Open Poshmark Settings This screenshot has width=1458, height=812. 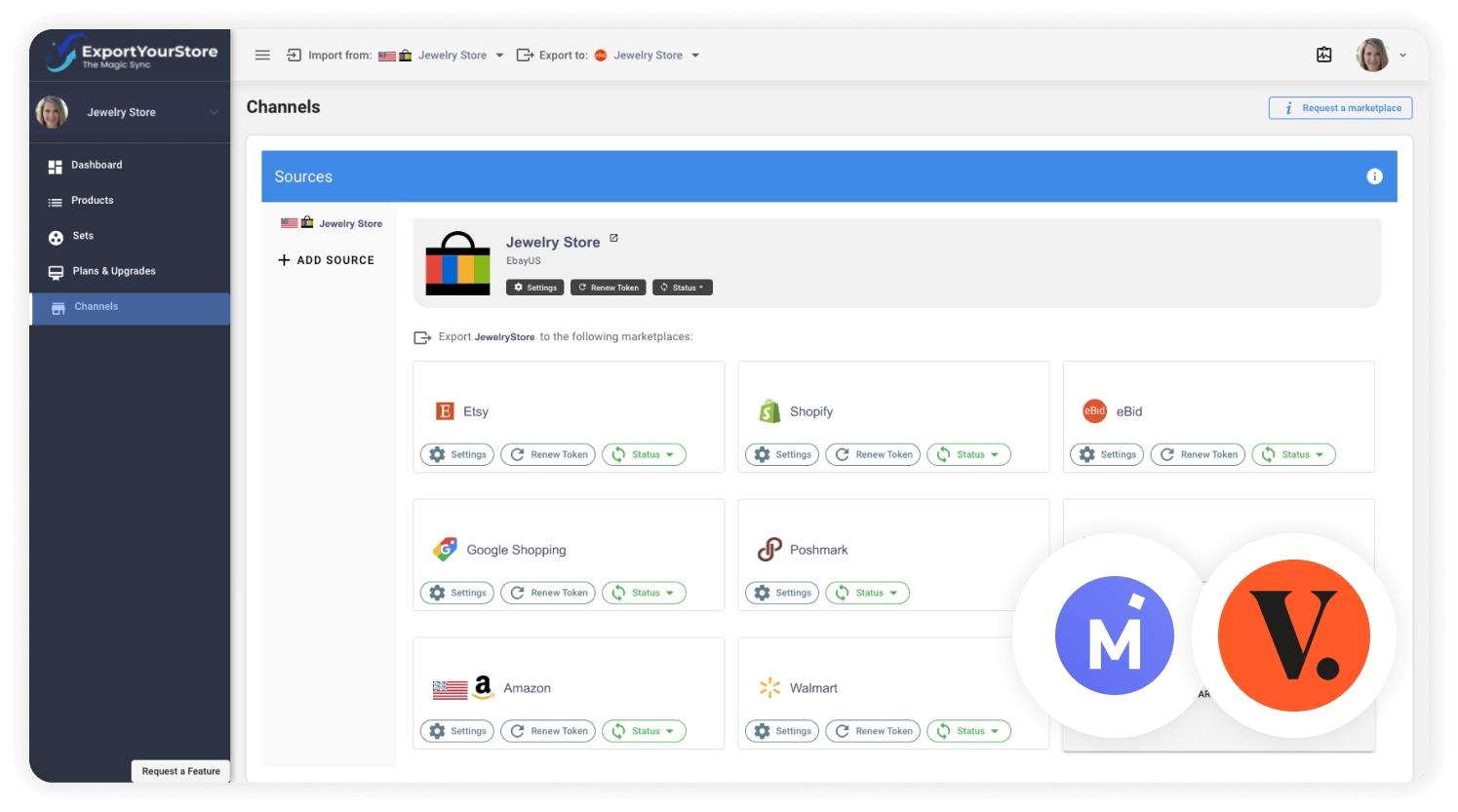782,593
